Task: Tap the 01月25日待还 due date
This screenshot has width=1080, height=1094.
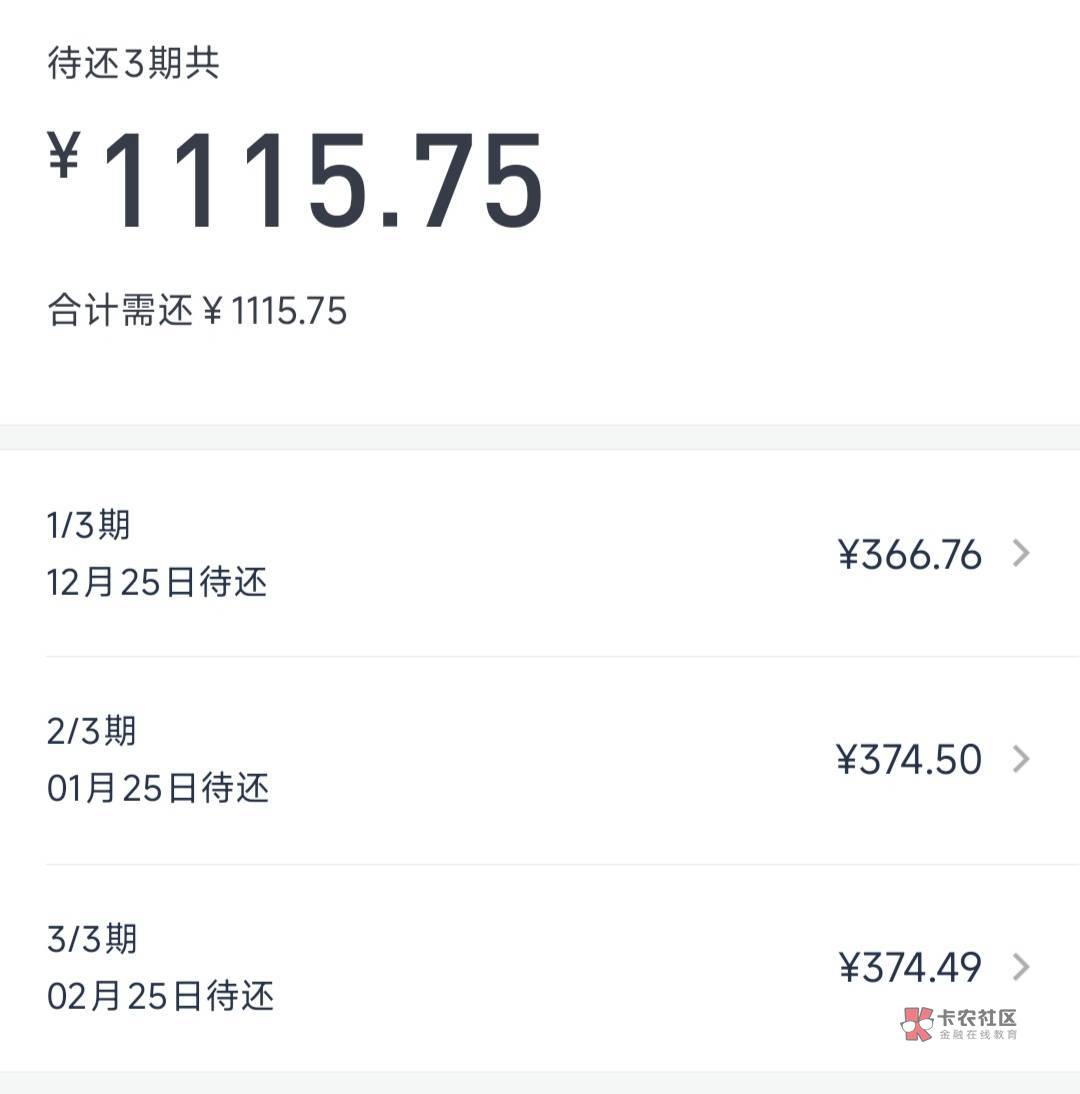Action: (x=158, y=788)
